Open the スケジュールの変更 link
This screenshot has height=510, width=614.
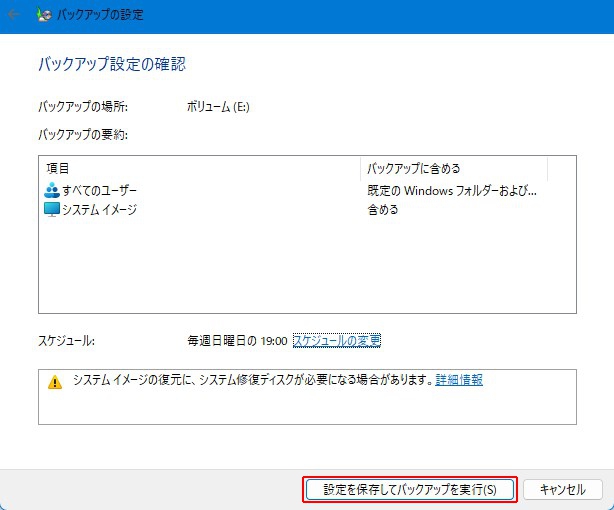click(336, 341)
